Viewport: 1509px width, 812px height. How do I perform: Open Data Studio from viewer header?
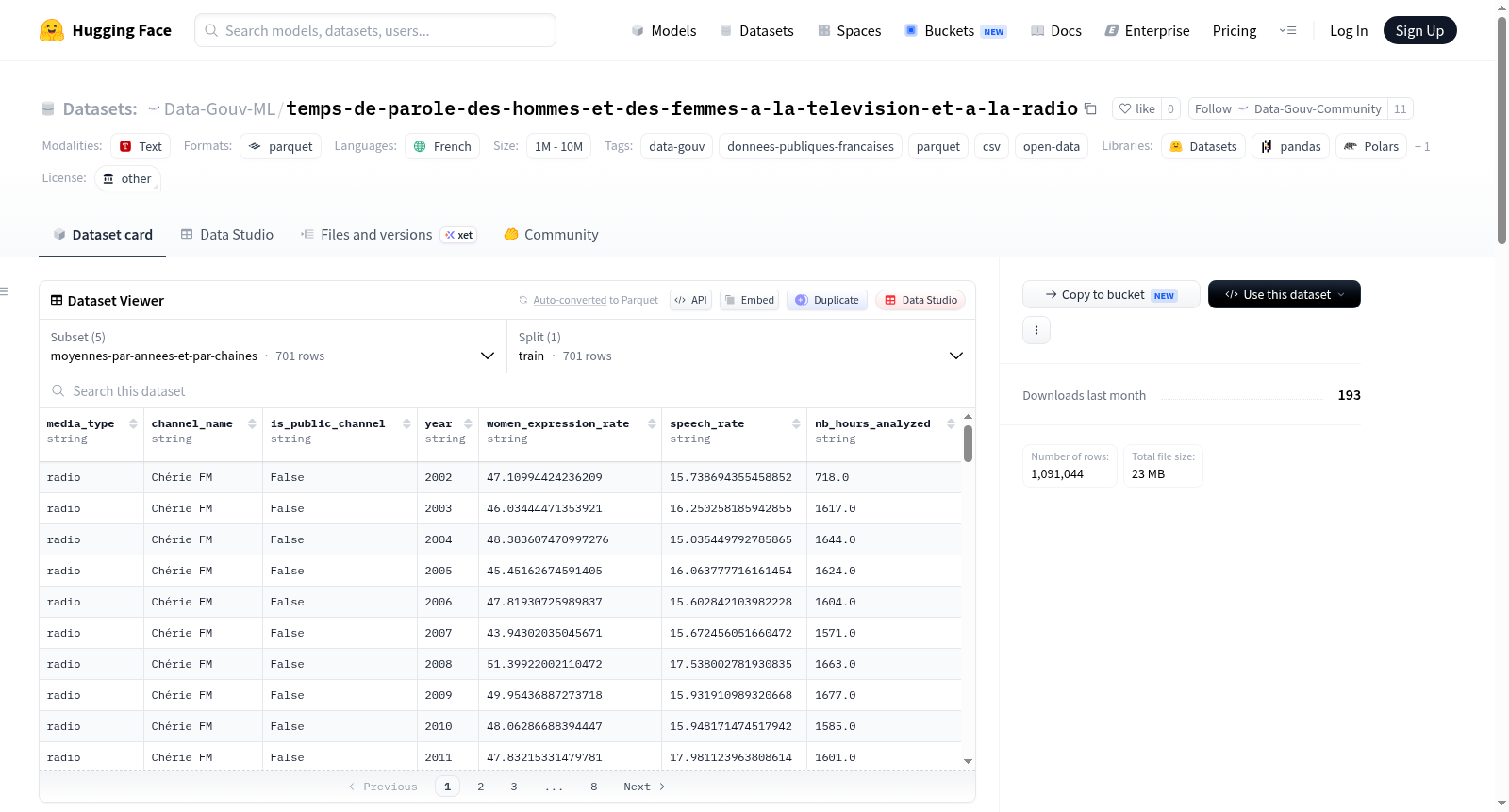pos(920,300)
